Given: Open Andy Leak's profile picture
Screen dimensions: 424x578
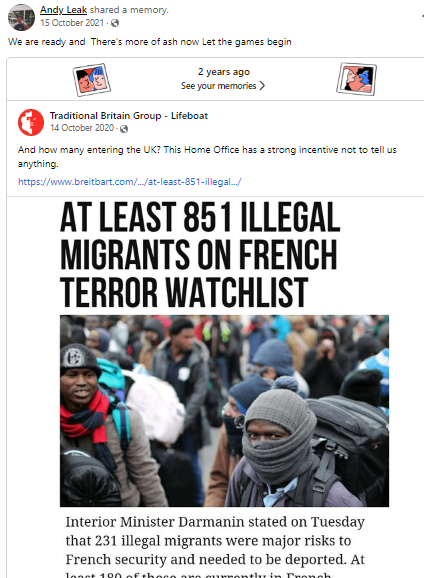Looking at the screenshot, I should [21, 17].
